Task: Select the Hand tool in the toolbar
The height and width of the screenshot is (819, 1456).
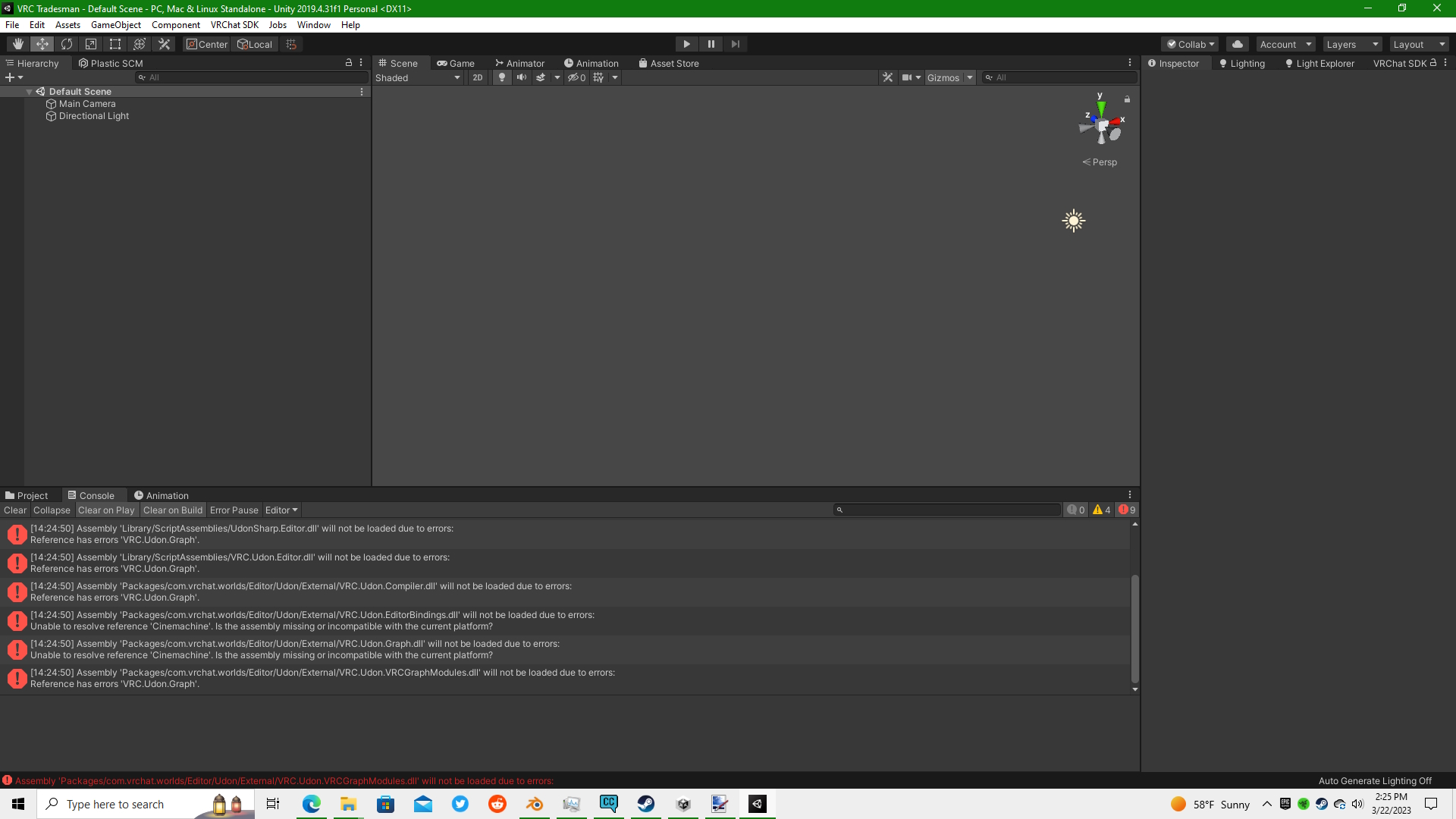Action: coord(17,43)
